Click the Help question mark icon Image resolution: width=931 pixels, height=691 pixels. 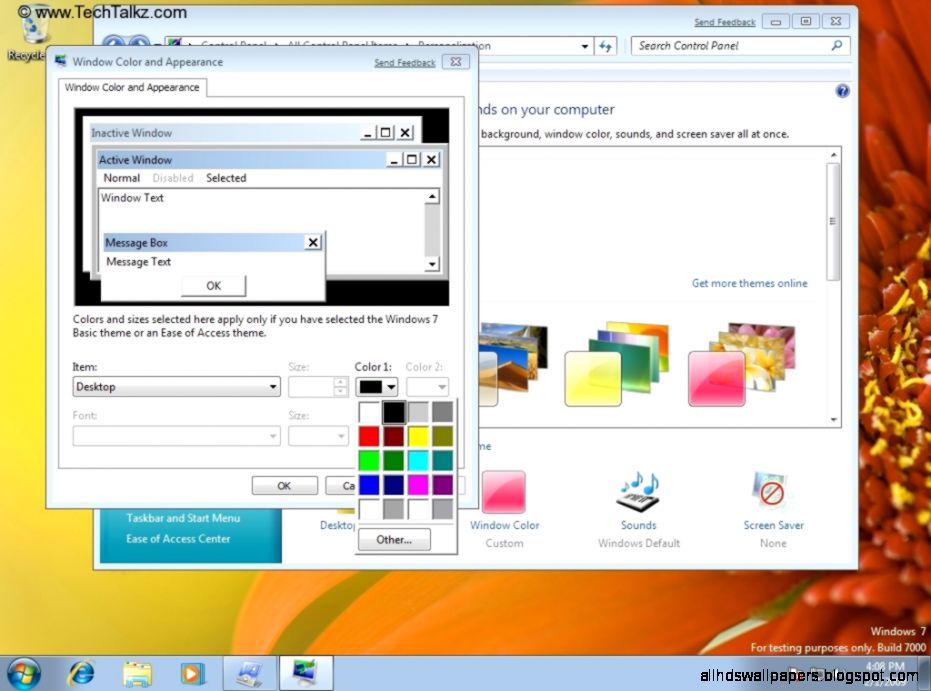[x=842, y=90]
